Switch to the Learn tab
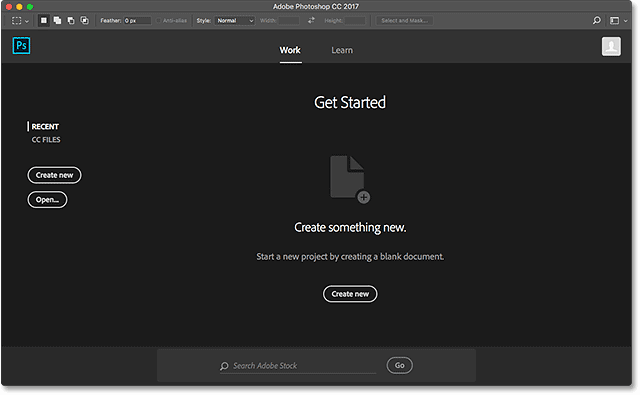The width and height of the screenshot is (640, 395). [342, 50]
